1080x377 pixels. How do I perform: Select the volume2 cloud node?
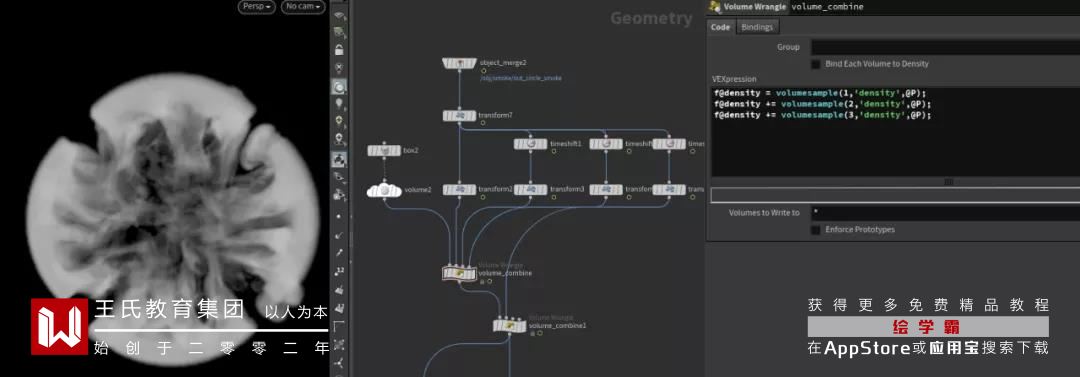coord(384,190)
